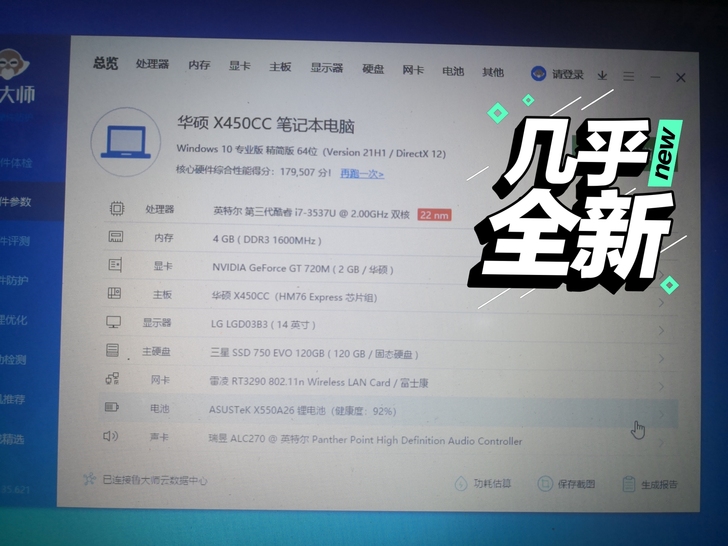The height and width of the screenshot is (546, 728).
Task: Open 硬件体检 in the left sidebar
Action: click(x=16, y=163)
